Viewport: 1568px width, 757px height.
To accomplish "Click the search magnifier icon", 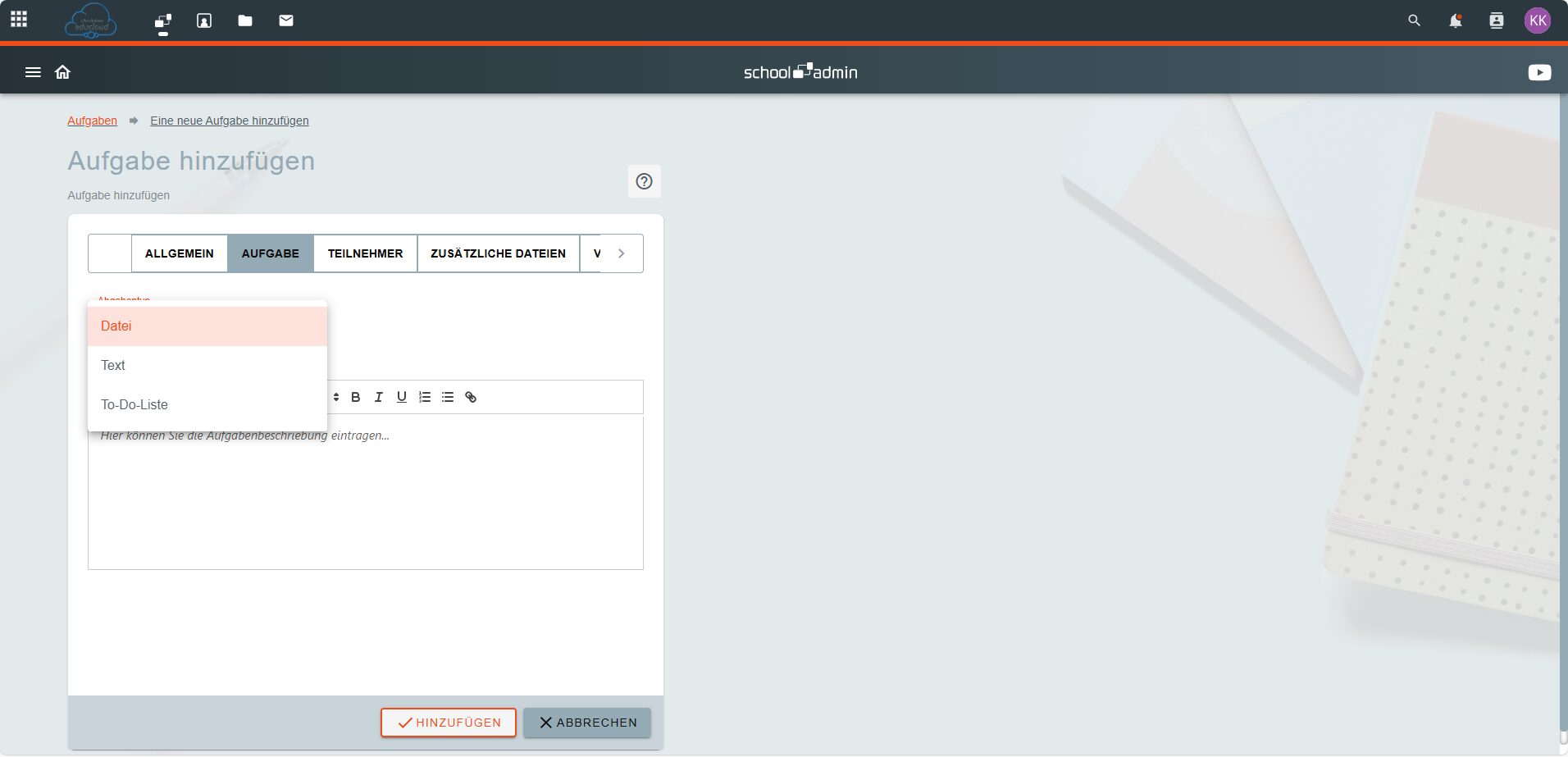I will 1414,21.
